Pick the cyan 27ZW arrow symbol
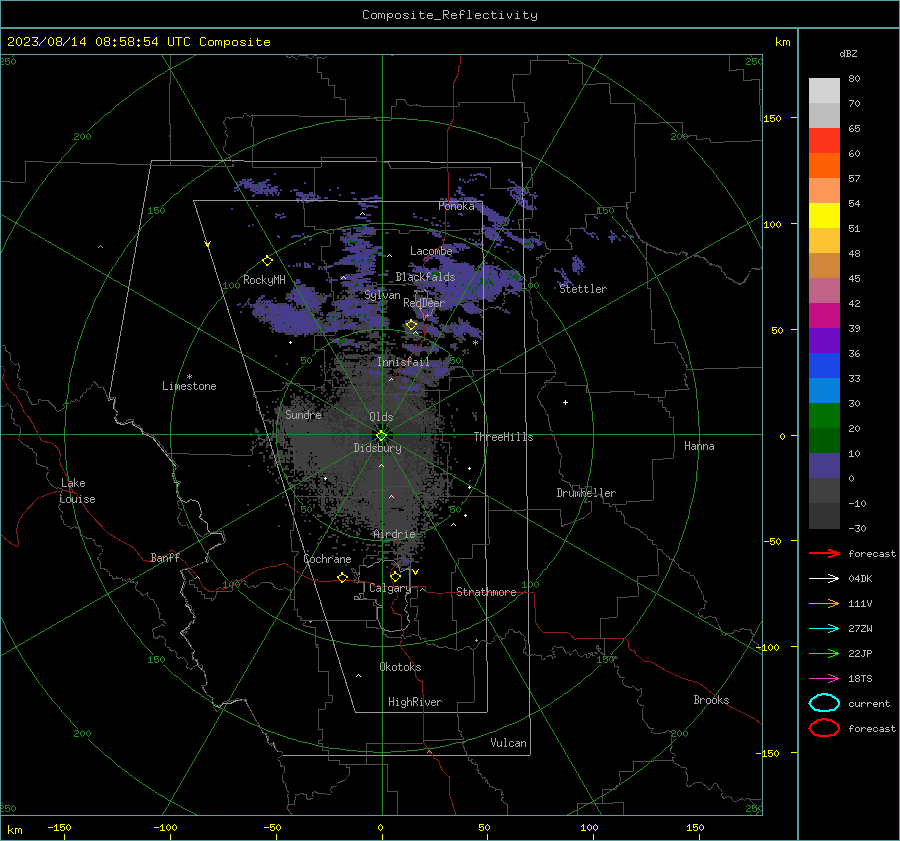The height and width of the screenshot is (841, 900). pyautogui.click(x=824, y=629)
